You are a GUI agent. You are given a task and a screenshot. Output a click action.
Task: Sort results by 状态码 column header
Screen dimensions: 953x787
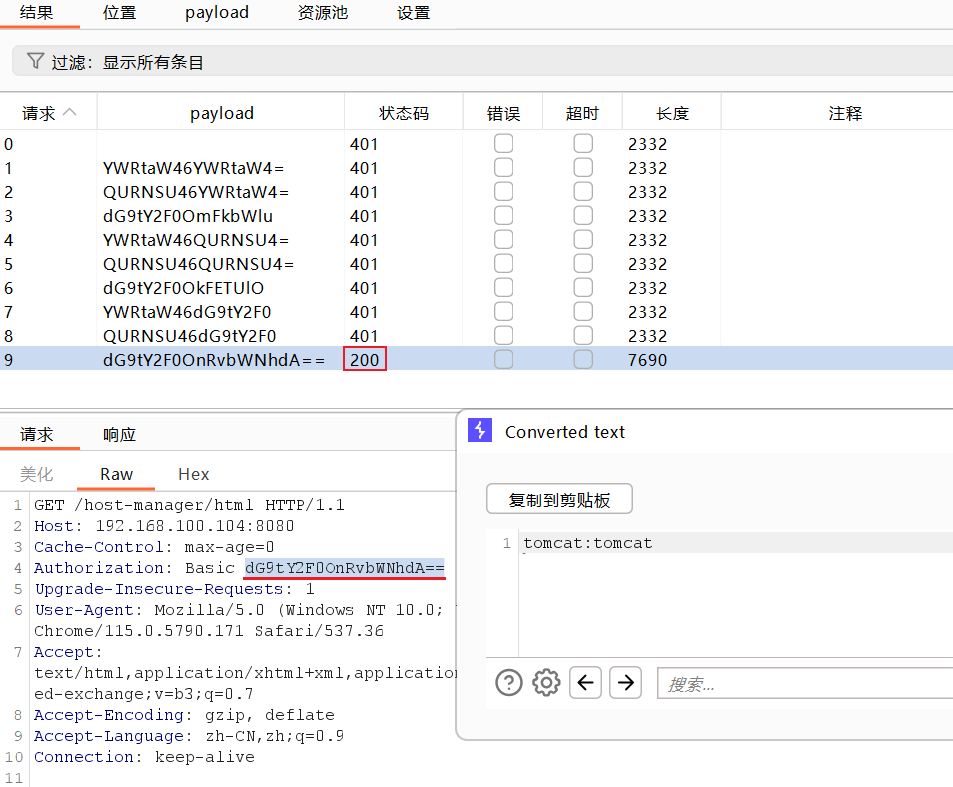coord(403,113)
